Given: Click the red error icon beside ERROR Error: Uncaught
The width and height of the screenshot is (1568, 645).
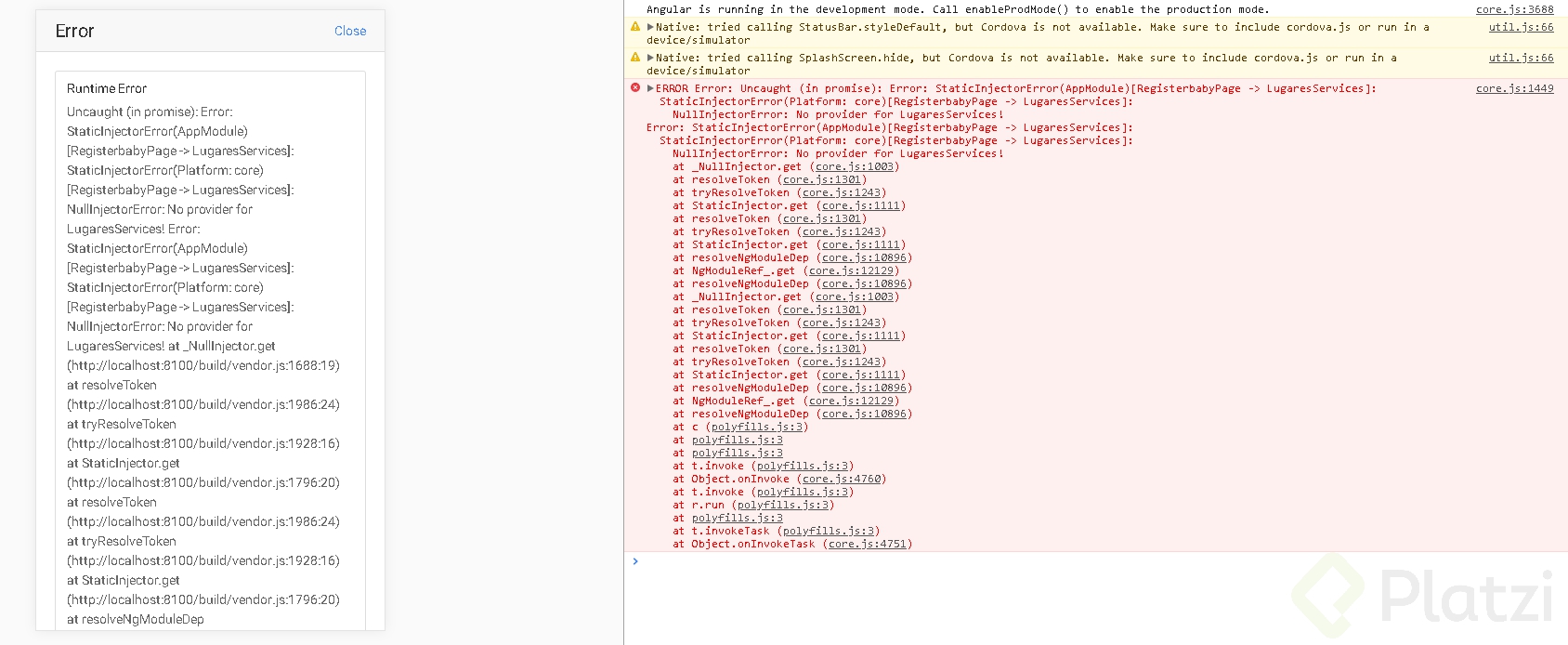Looking at the screenshot, I should click(635, 87).
